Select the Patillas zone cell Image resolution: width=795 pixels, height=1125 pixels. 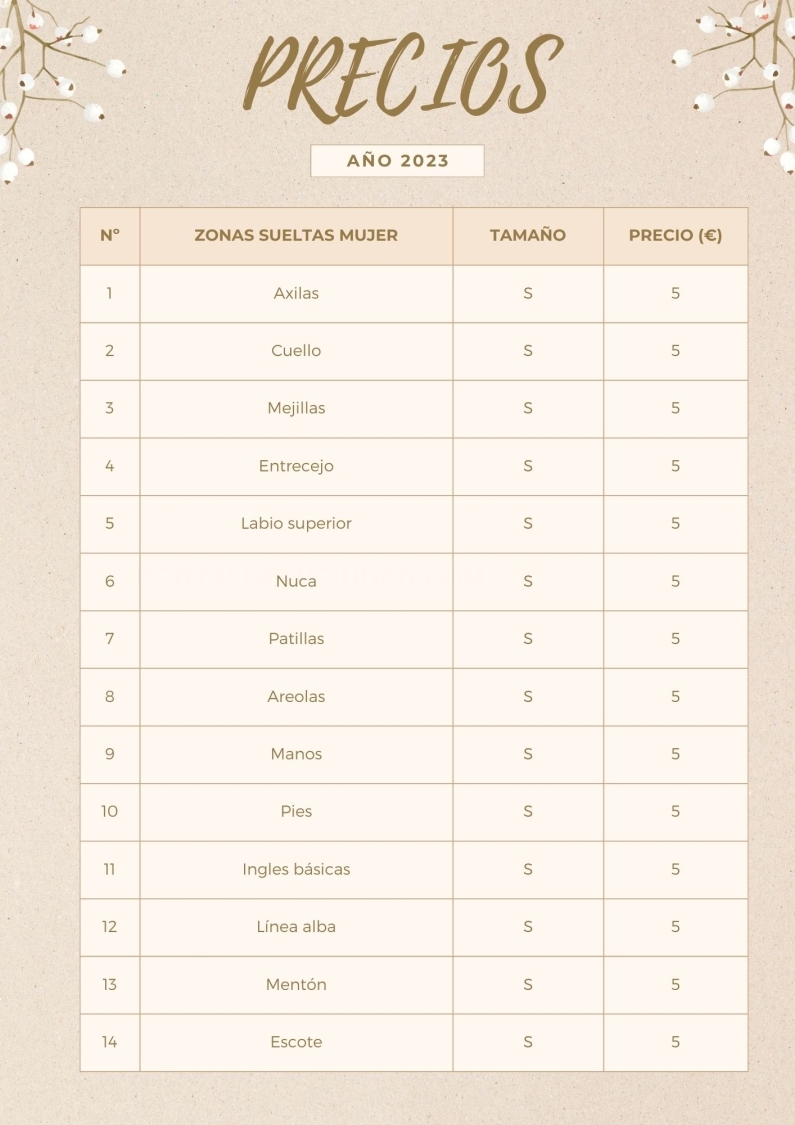[x=296, y=639]
